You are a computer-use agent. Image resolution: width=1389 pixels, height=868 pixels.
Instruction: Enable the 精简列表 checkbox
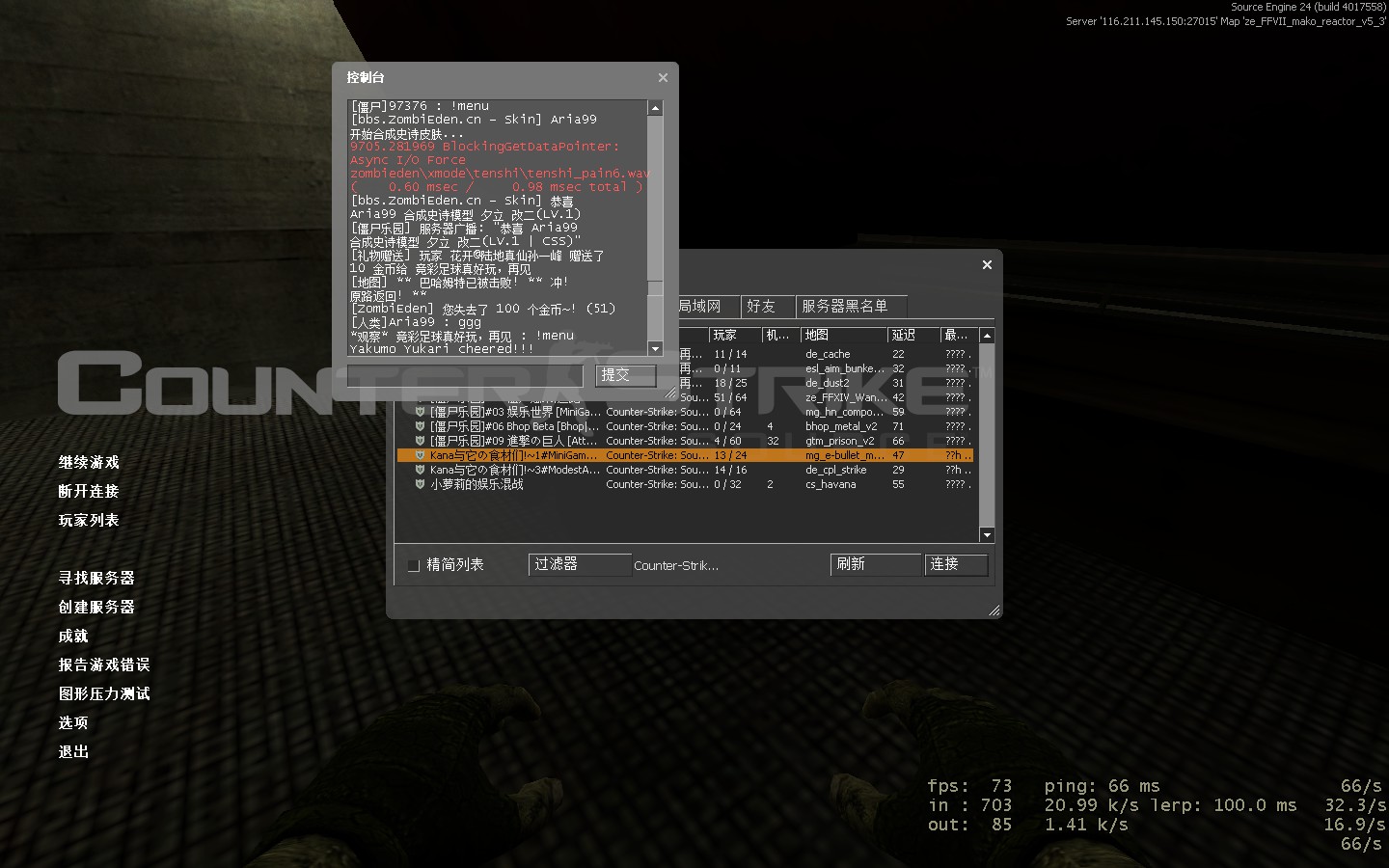414,565
